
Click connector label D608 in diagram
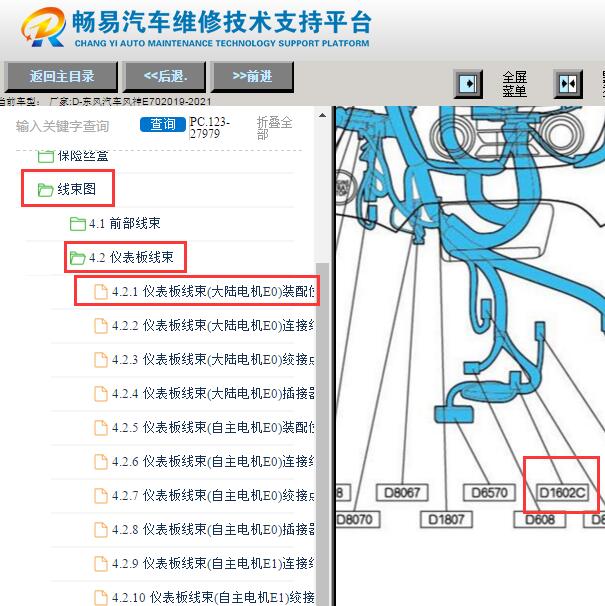pos(540,519)
